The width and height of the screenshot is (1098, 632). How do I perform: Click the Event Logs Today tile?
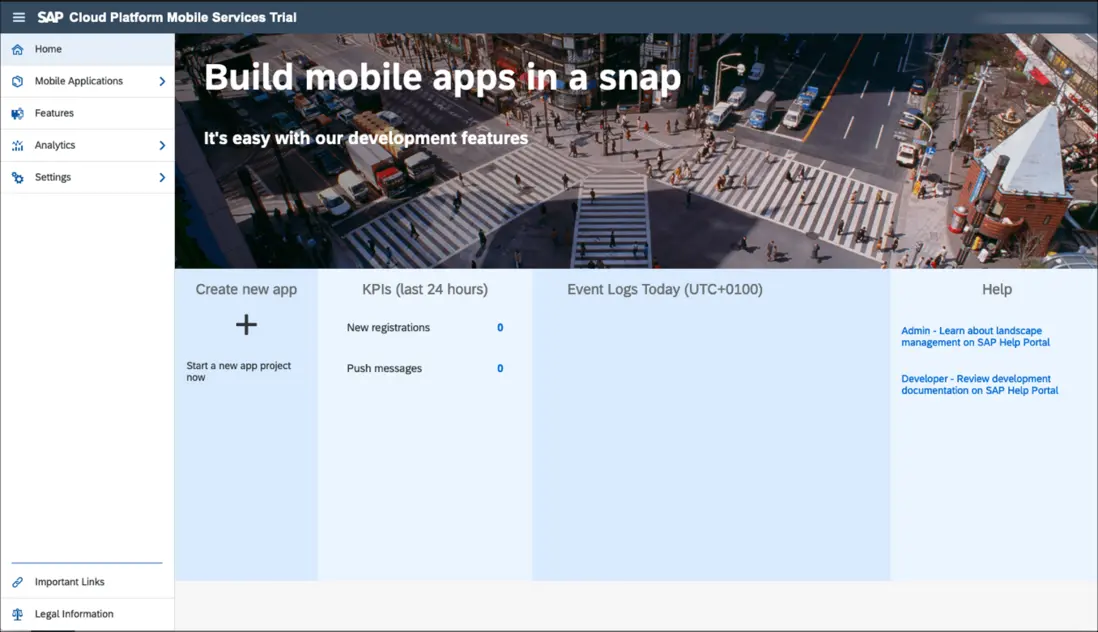[x=710, y=425]
